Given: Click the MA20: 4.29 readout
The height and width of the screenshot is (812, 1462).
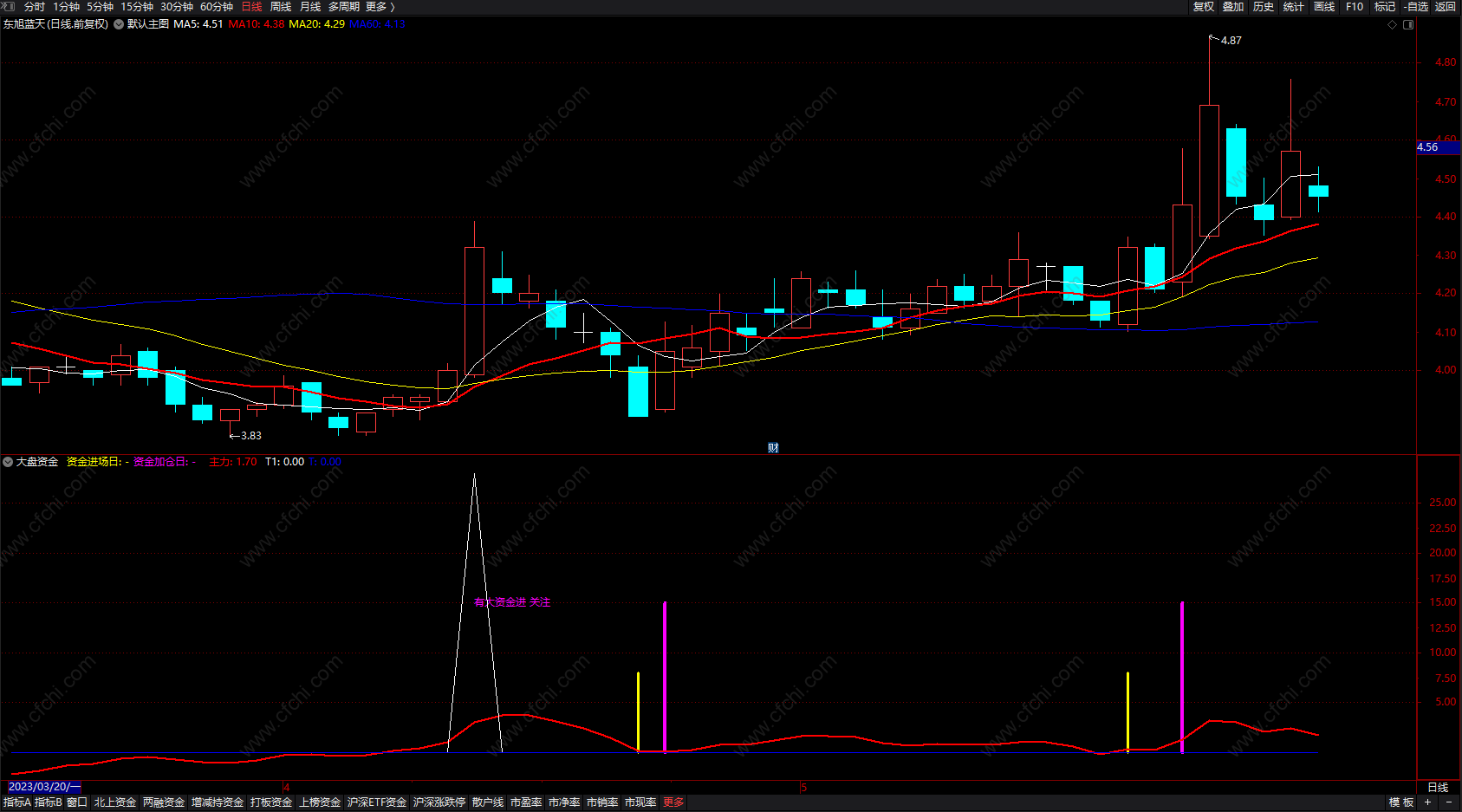Looking at the screenshot, I should tap(316, 24).
